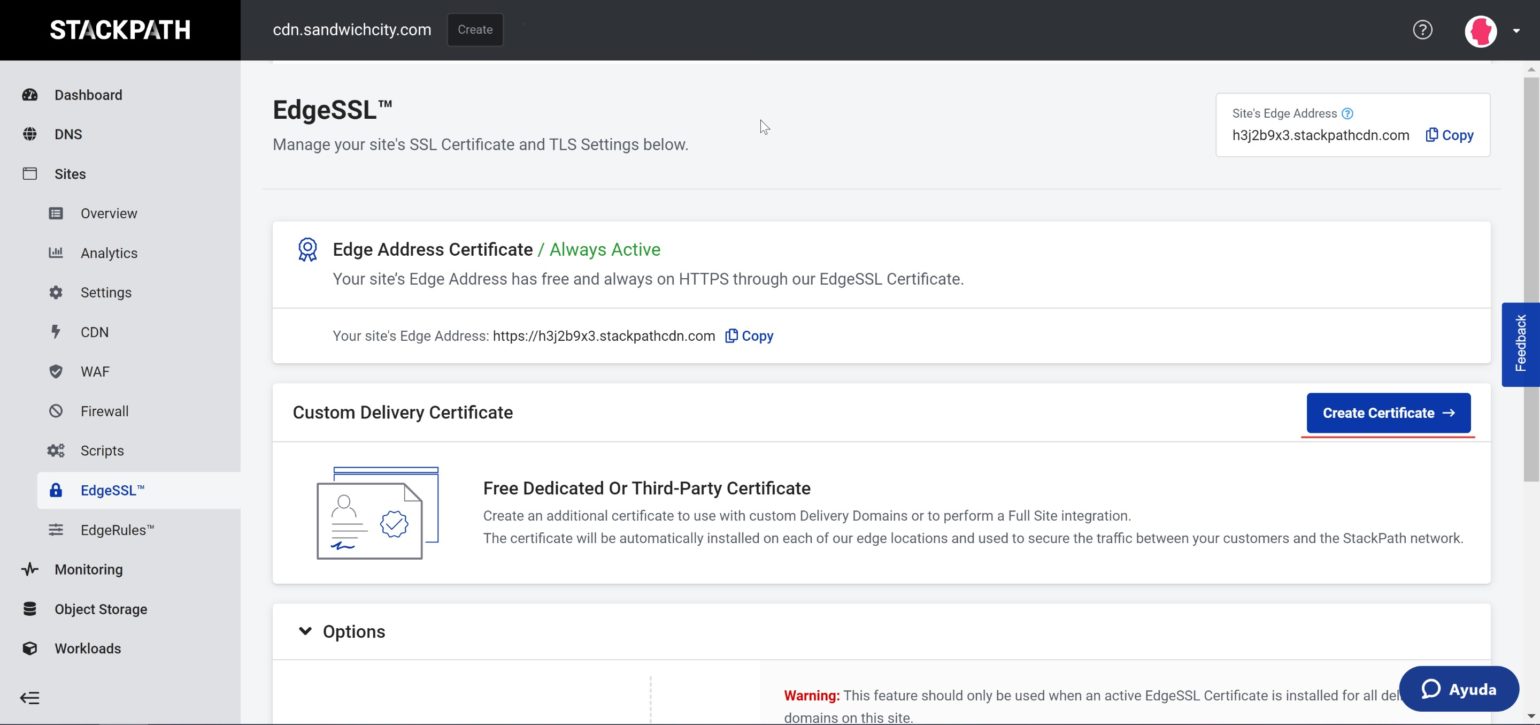This screenshot has width=1540, height=725.
Task: Click the Workloads cube icon
Action: tap(30, 648)
